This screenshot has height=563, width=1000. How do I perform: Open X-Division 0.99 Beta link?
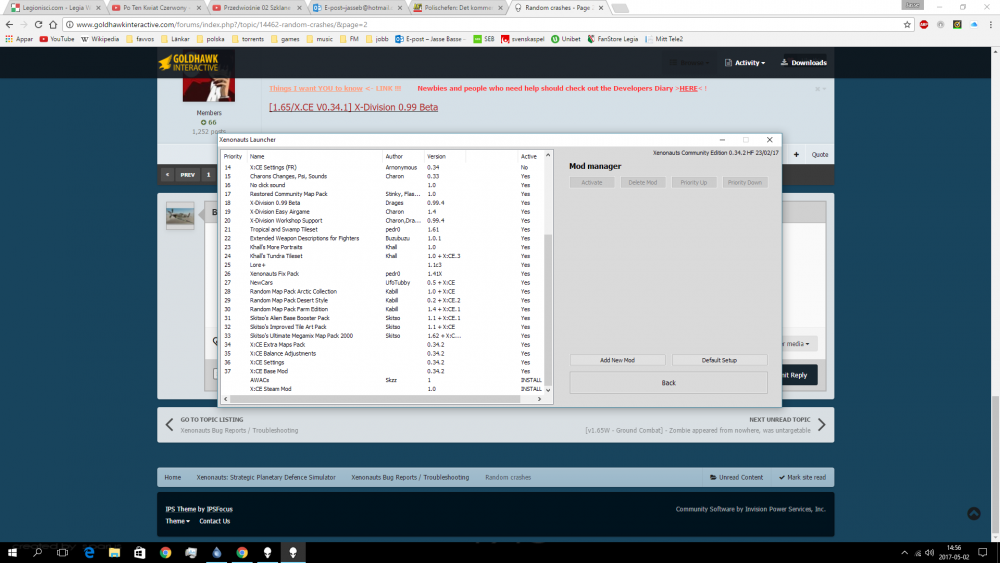click(x=353, y=107)
